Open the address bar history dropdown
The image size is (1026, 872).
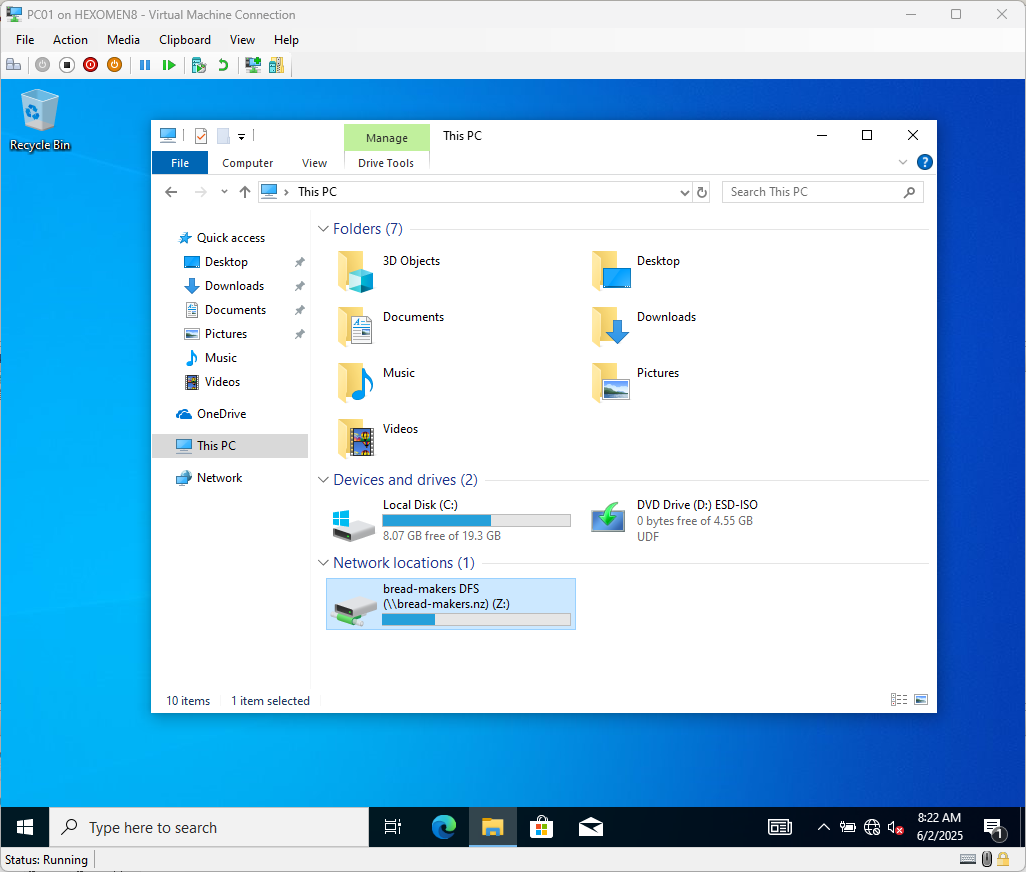684,192
